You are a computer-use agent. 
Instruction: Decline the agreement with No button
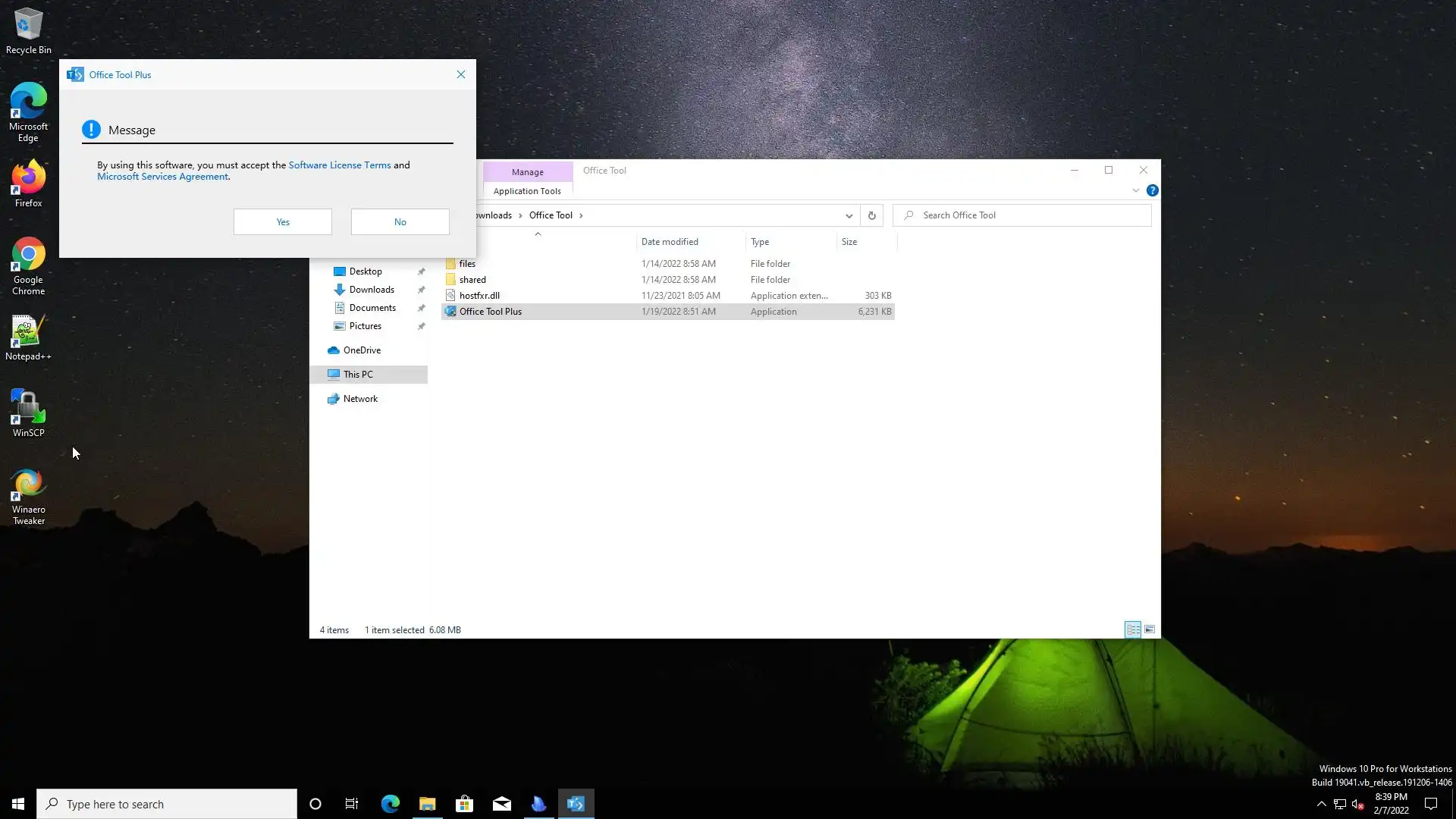click(400, 221)
